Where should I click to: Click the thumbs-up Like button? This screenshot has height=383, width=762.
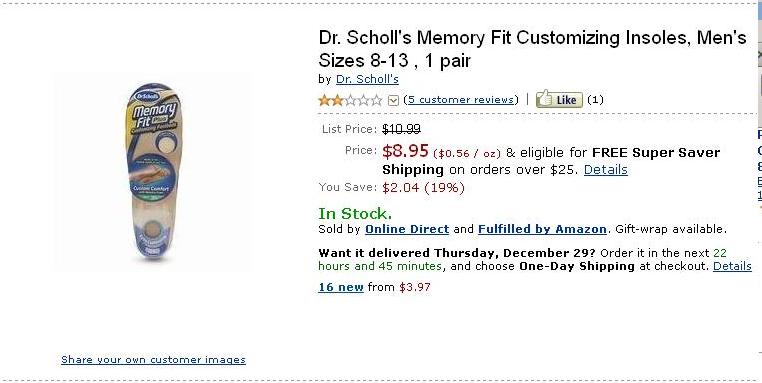pyautogui.click(x=559, y=99)
